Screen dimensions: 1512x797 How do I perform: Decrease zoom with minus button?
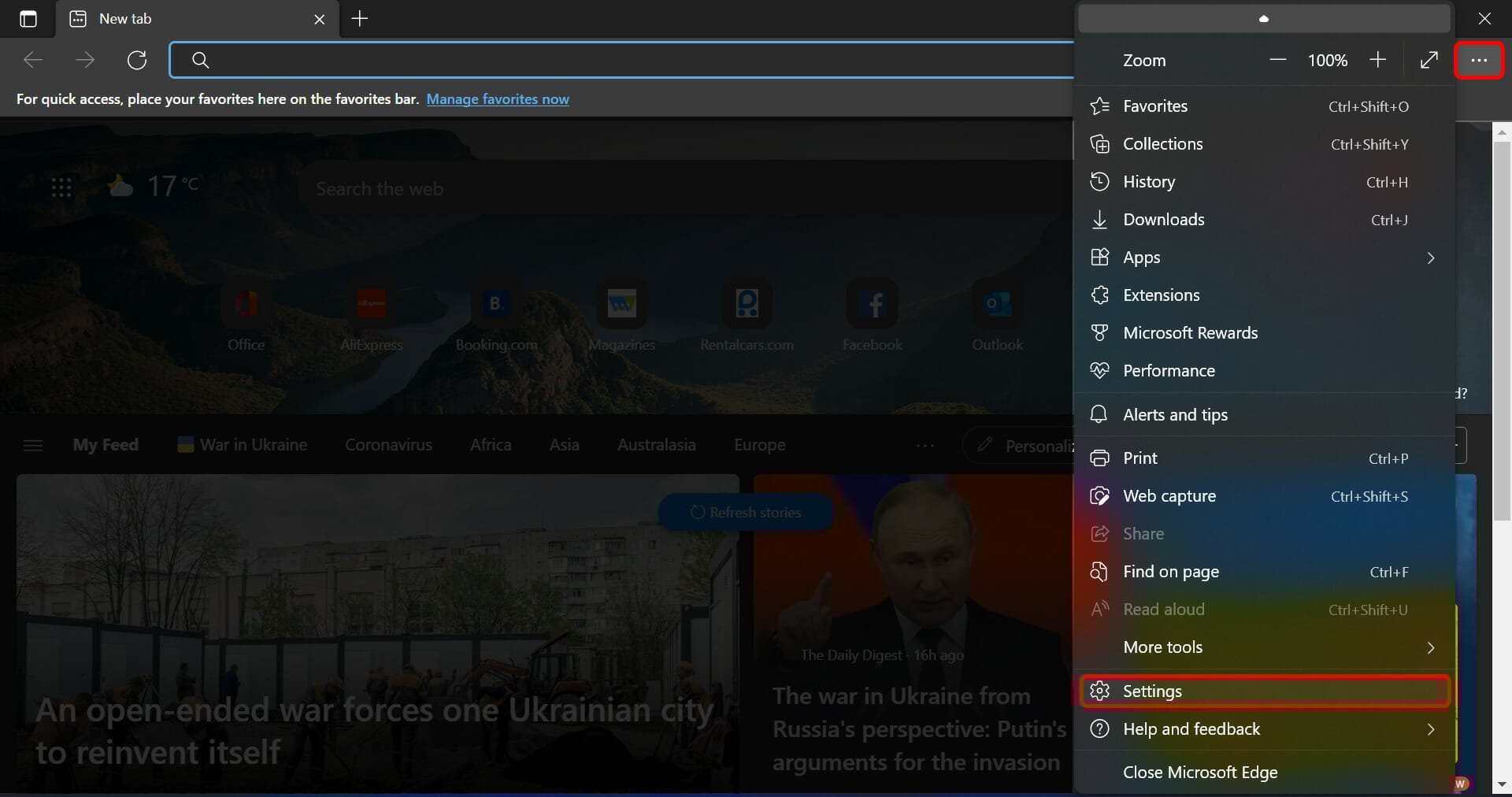click(1278, 60)
